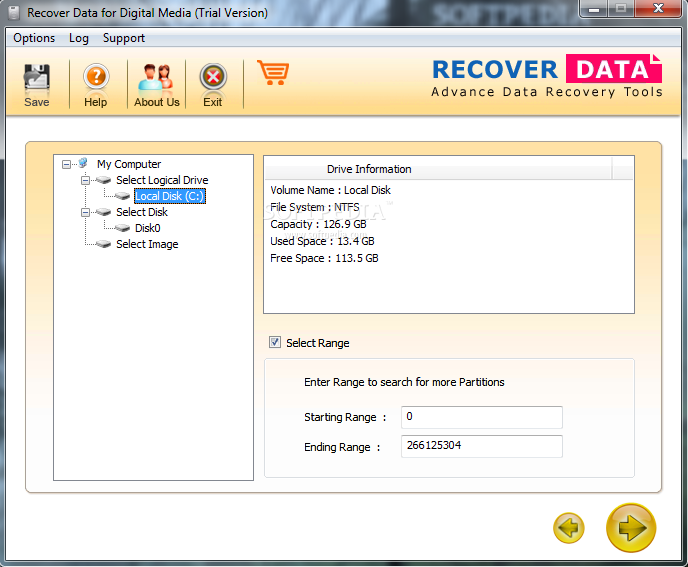Click the Local Disk (C:) drive icon
Viewport: 688px width, 567px height.
(122, 196)
